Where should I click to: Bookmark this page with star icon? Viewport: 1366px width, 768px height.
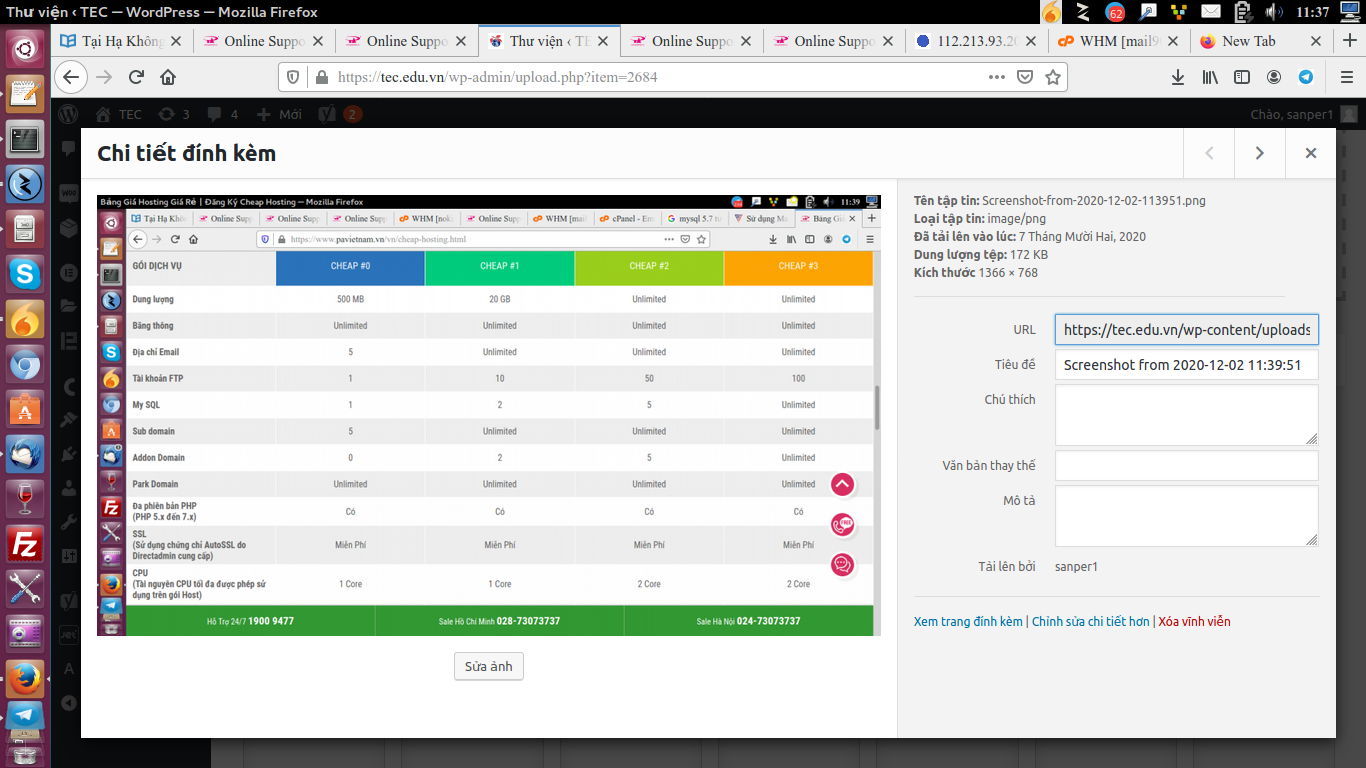1052,77
